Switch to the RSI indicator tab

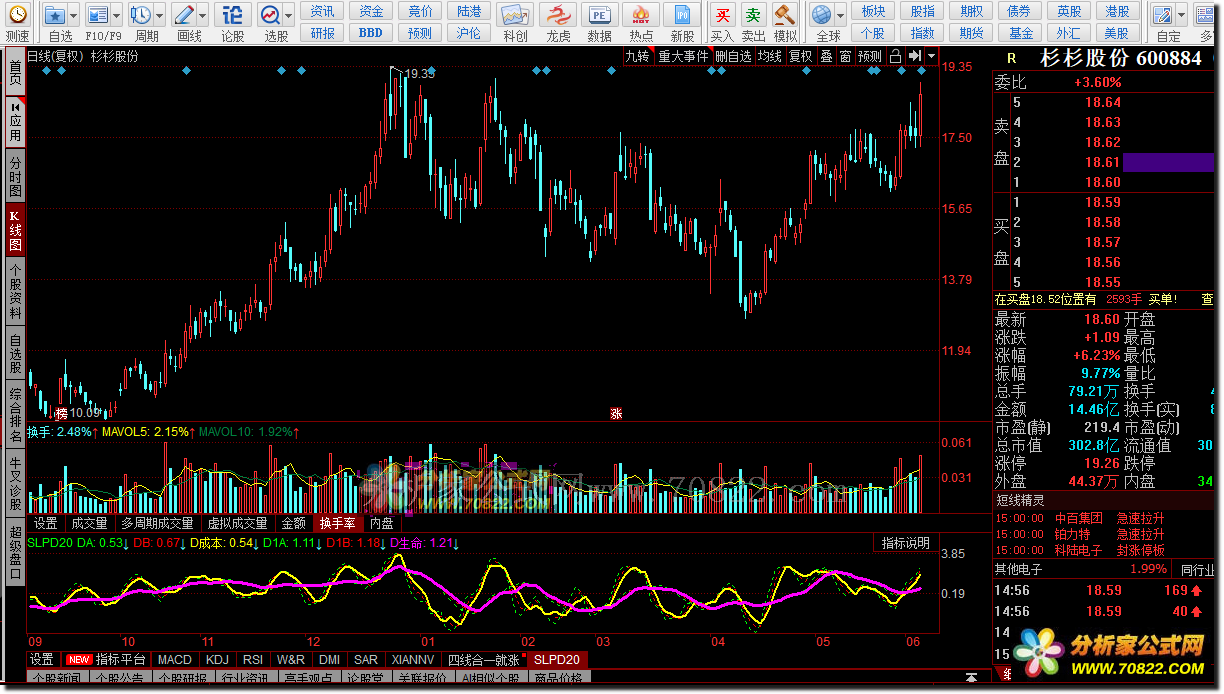click(253, 660)
